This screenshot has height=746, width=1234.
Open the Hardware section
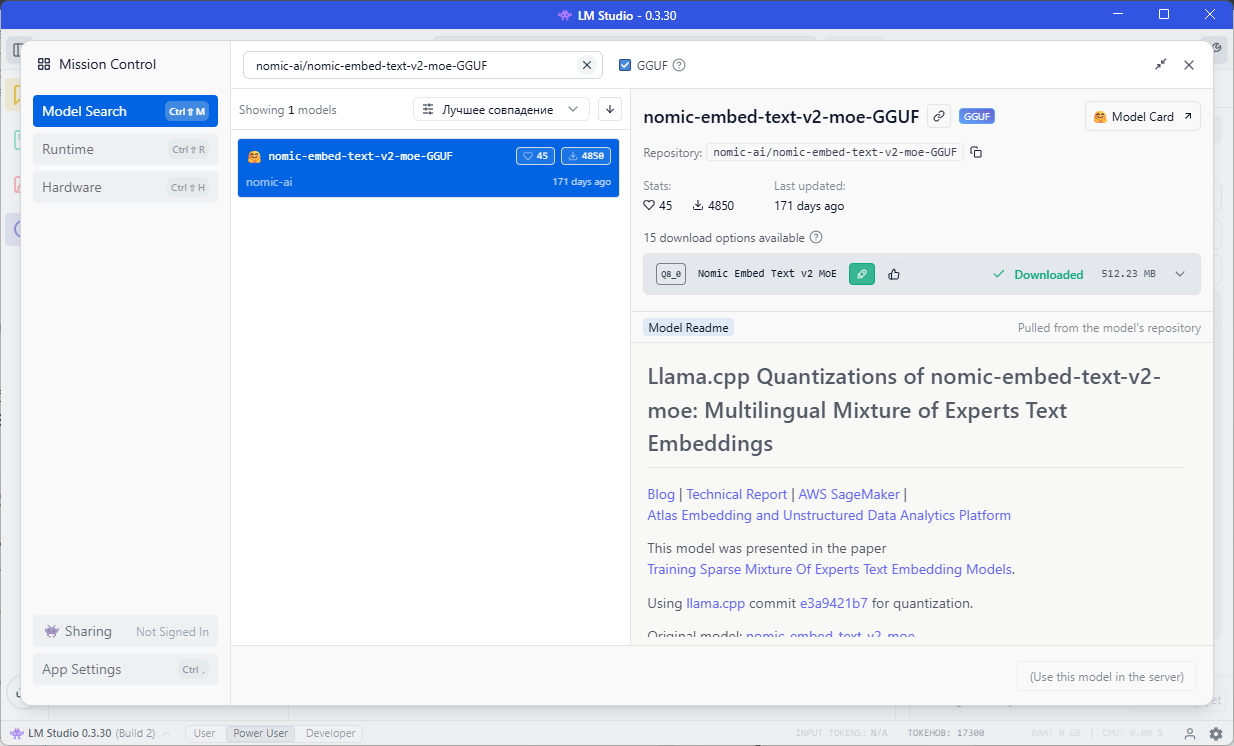pos(125,187)
